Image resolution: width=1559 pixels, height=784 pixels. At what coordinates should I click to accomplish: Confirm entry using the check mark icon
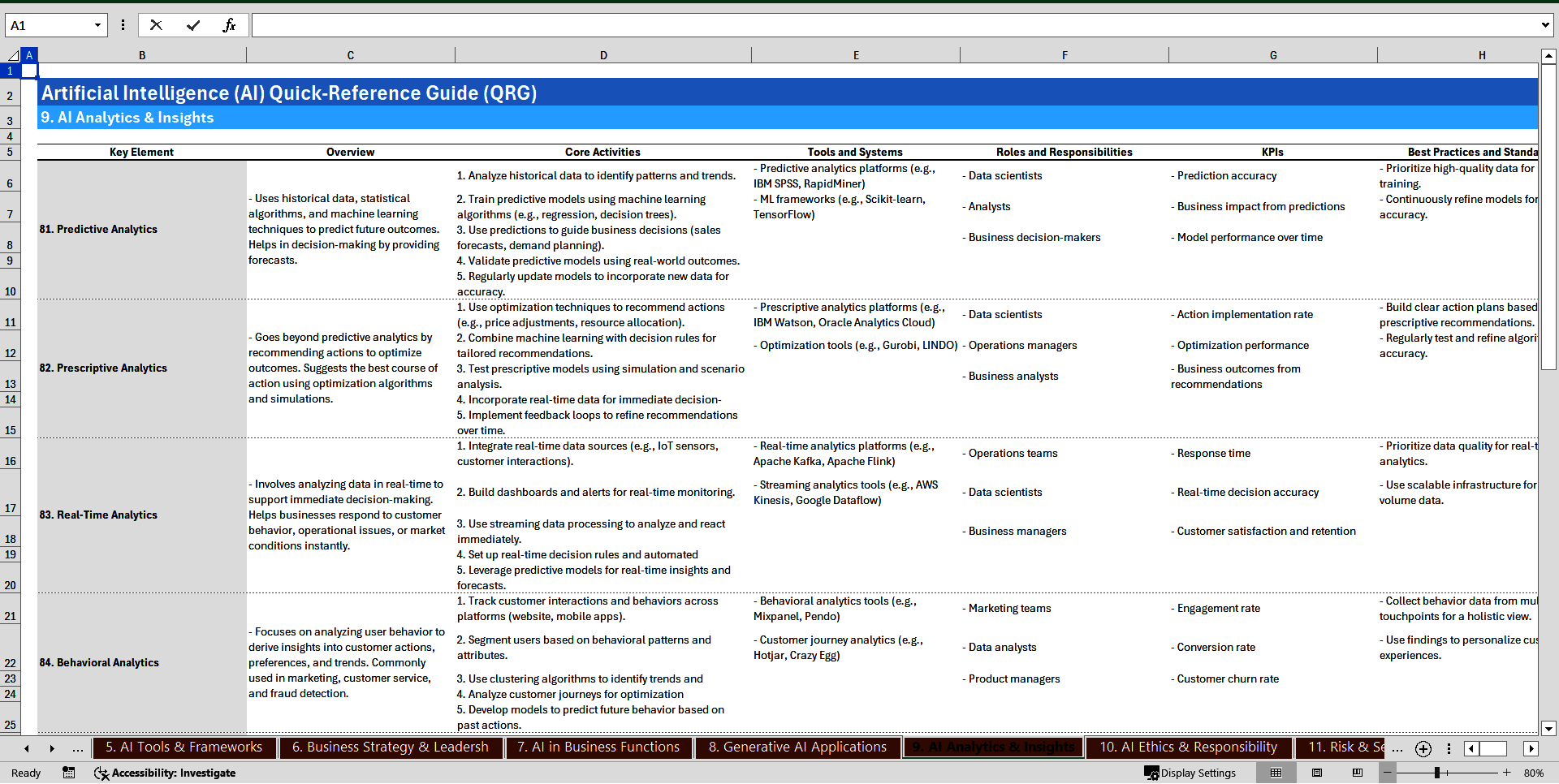(193, 25)
